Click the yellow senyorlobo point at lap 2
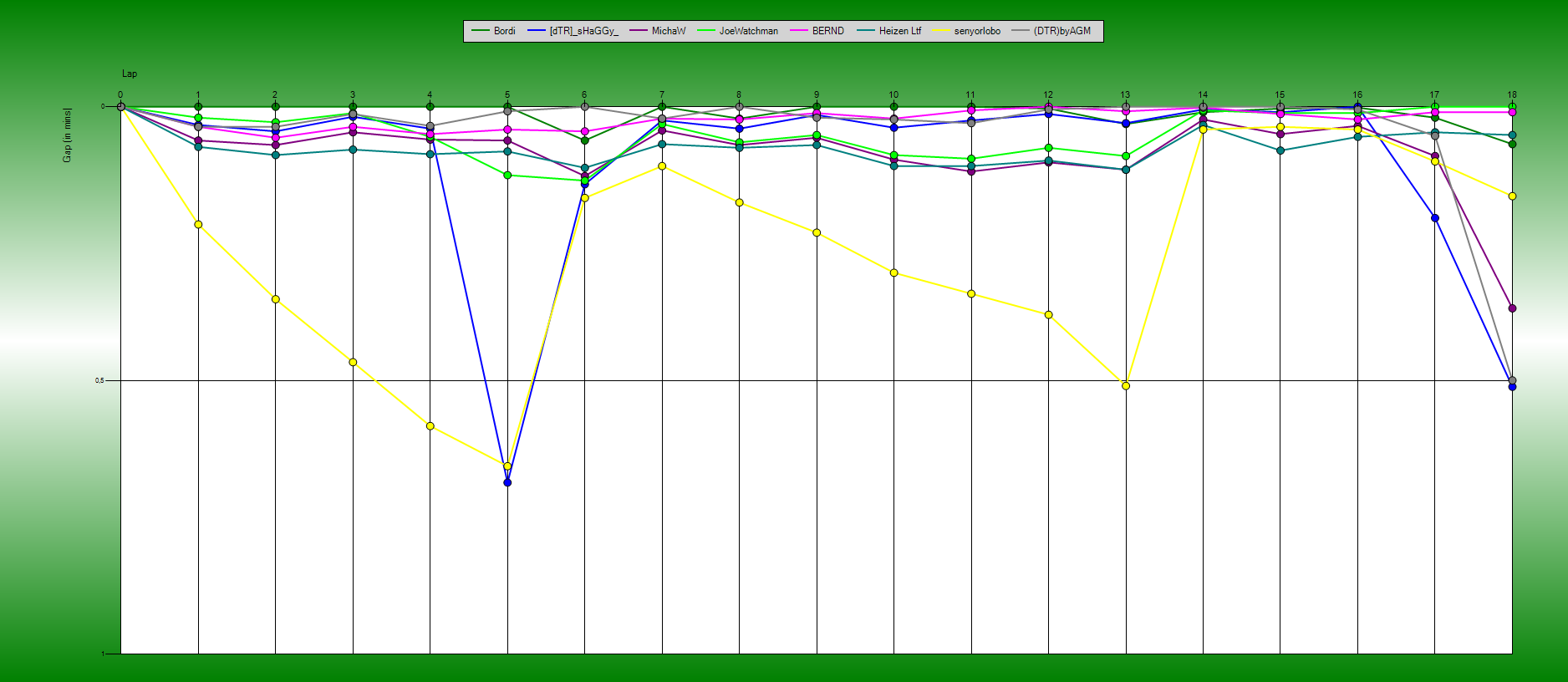This screenshot has height=682, width=1568. [x=276, y=299]
